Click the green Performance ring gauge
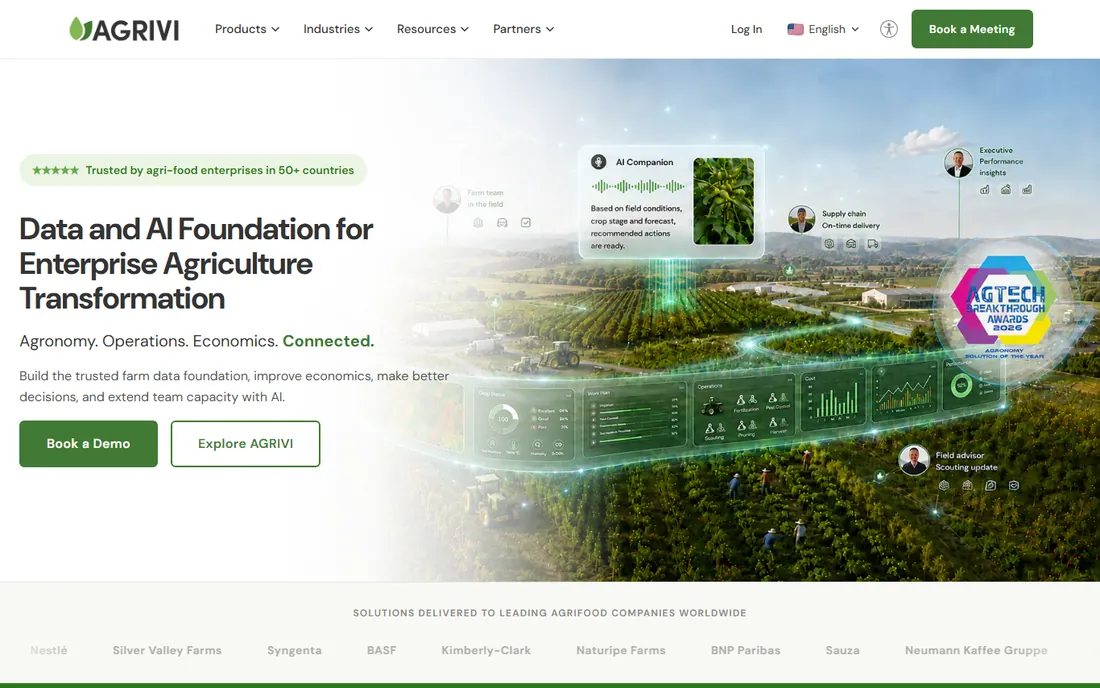The image size is (1100, 688). (961, 384)
